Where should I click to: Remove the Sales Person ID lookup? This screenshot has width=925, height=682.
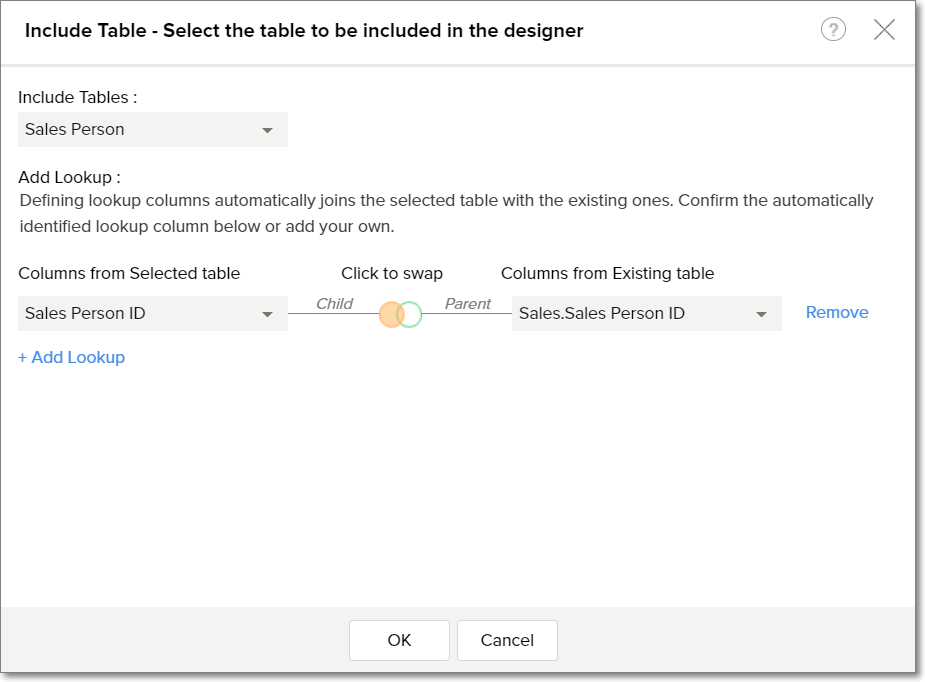point(837,313)
